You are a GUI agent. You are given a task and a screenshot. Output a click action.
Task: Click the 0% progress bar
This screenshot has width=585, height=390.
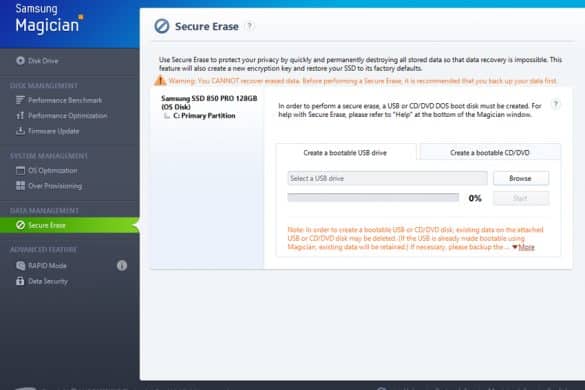point(373,197)
